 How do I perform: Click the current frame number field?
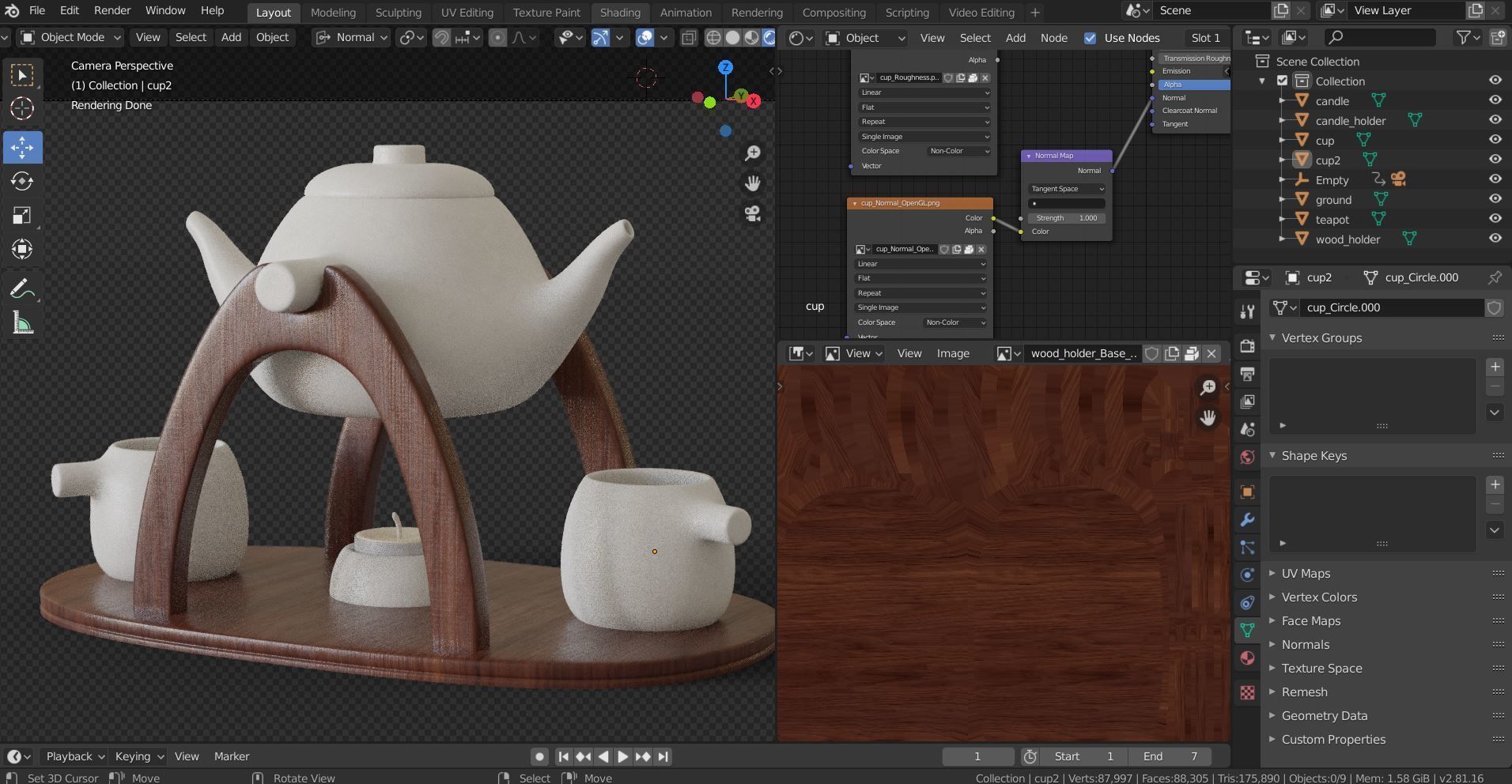coord(977,756)
